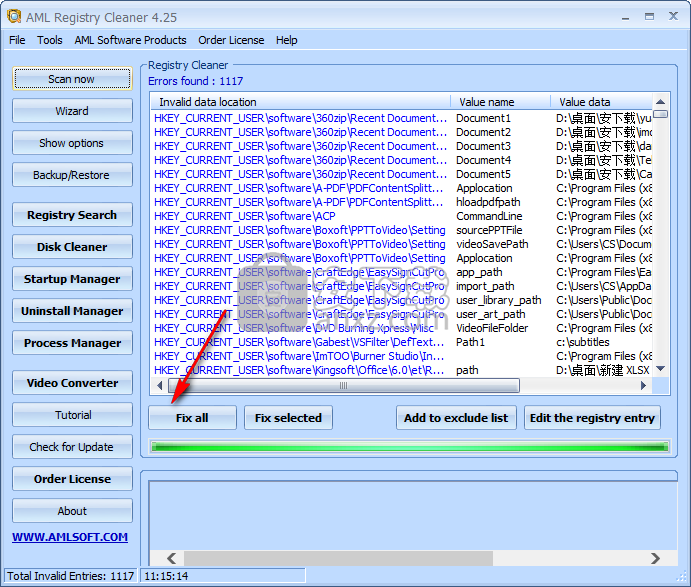Click the results list scroll-right arrow

pyautogui.click(x=643, y=386)
